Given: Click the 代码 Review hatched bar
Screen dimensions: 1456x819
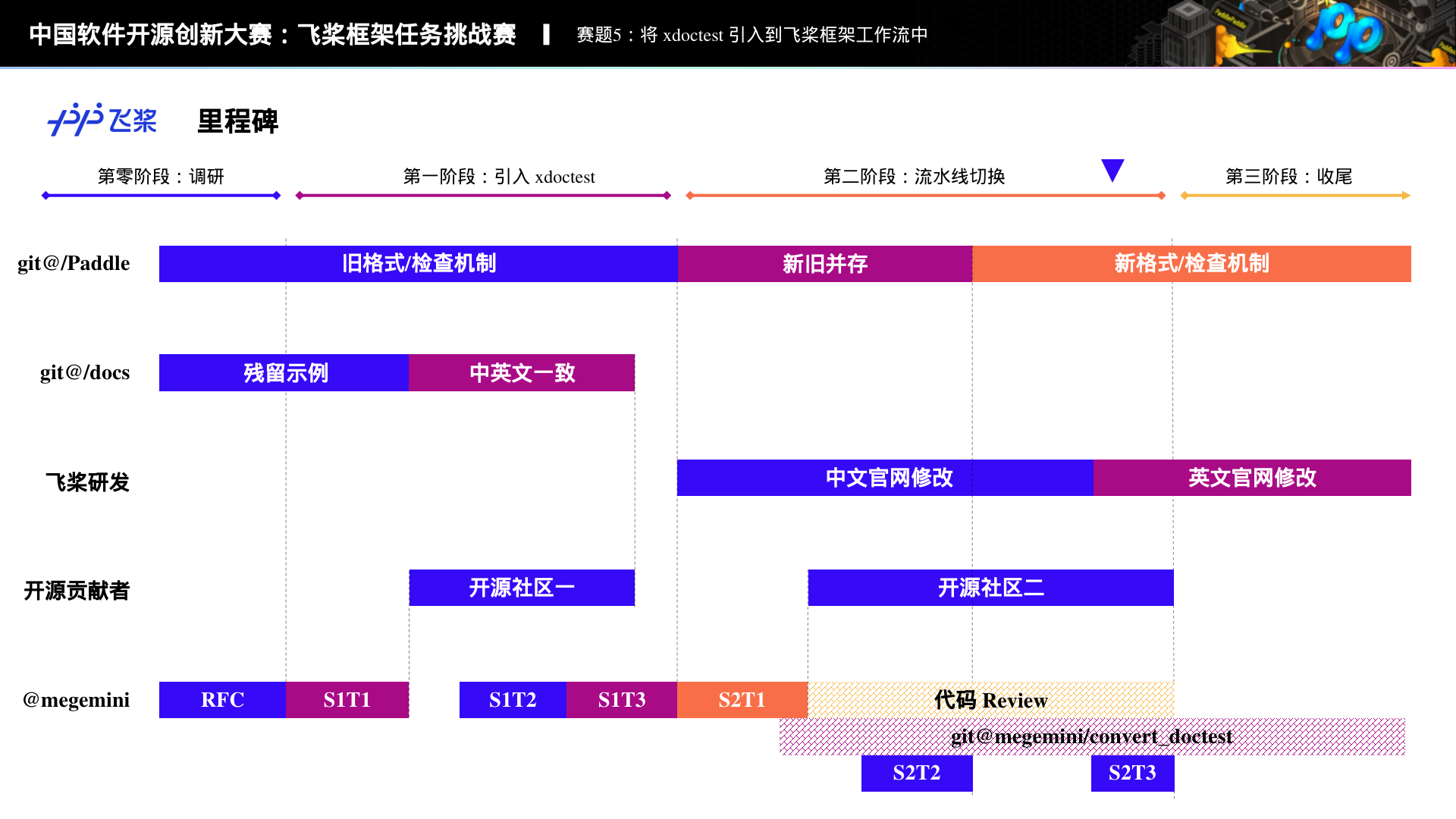Looking at the screenshot, I should [990, 699].
